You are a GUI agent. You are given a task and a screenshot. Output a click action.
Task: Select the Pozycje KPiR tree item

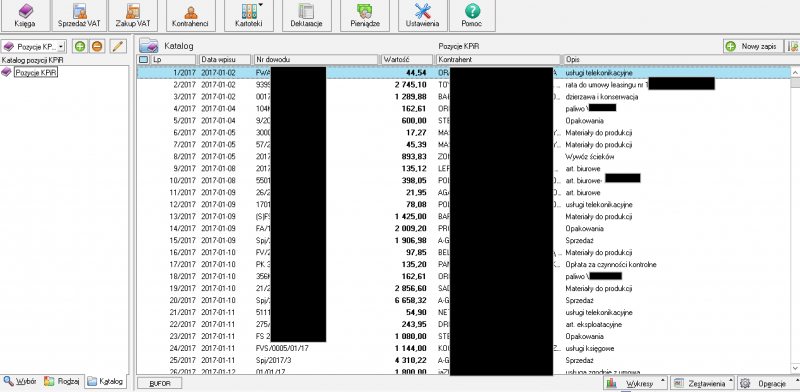pyautogui.click(x=36, y=73)
